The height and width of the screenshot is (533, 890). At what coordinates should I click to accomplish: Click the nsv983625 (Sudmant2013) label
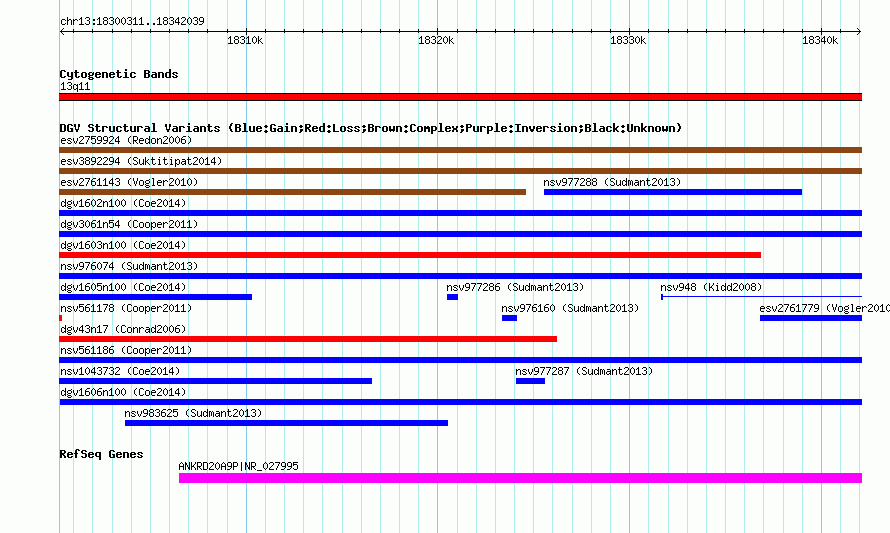[193, 413]
